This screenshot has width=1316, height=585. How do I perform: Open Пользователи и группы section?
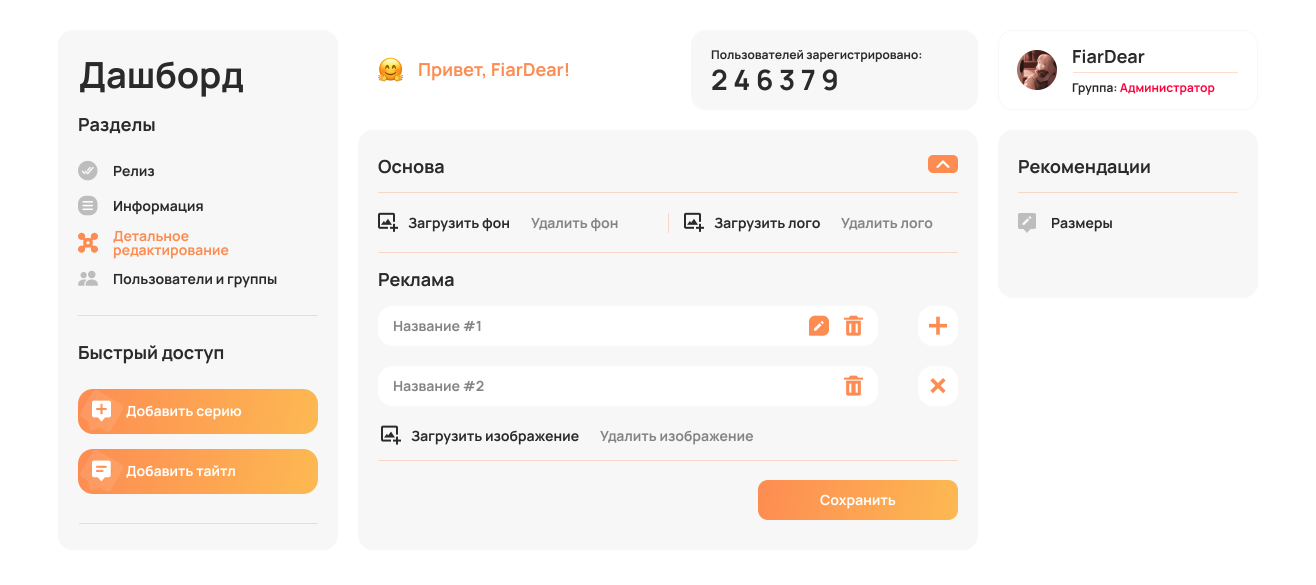(x=194, y=279)
